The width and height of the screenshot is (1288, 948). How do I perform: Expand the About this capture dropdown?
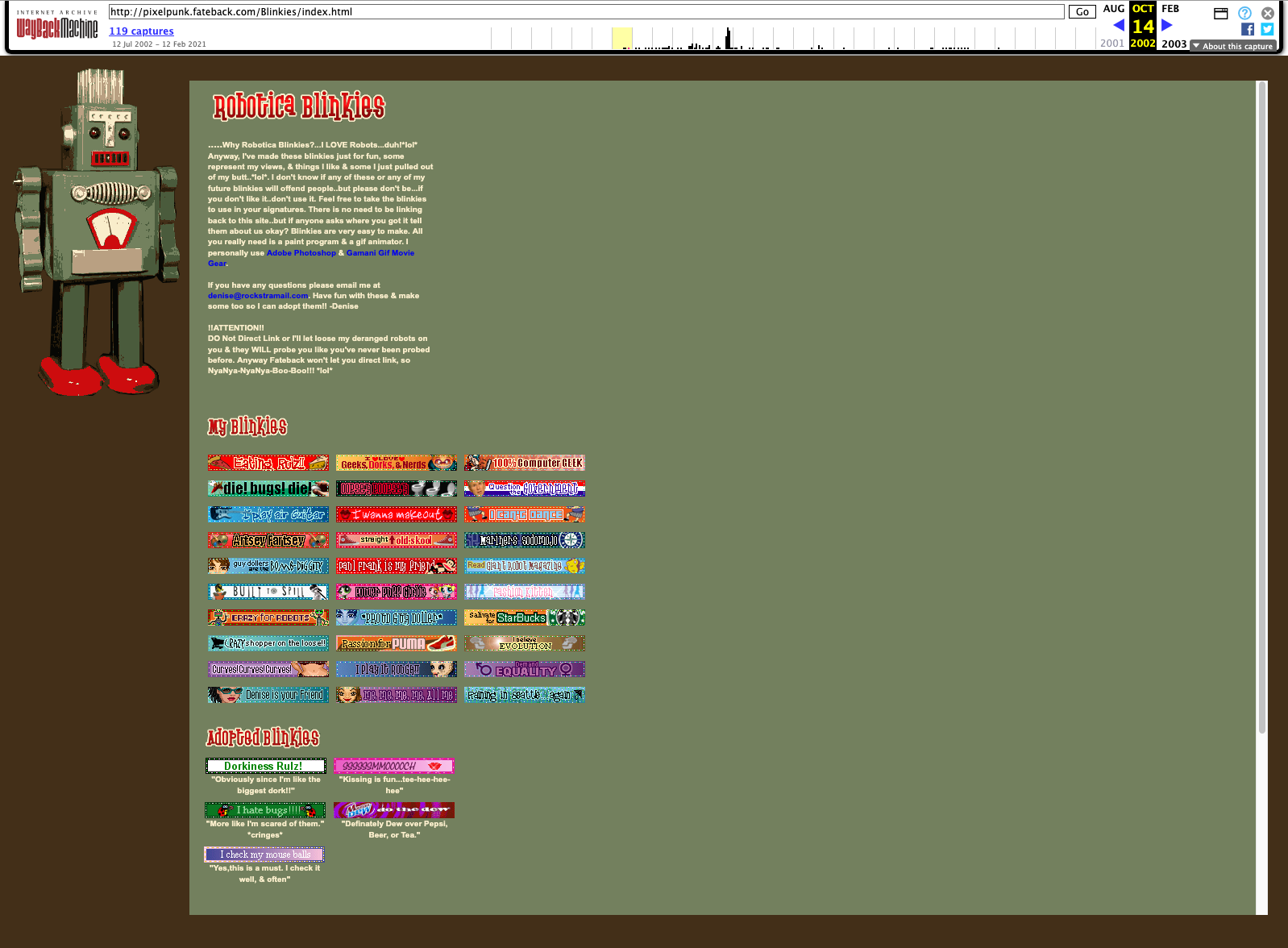[x=1232, y=46]
